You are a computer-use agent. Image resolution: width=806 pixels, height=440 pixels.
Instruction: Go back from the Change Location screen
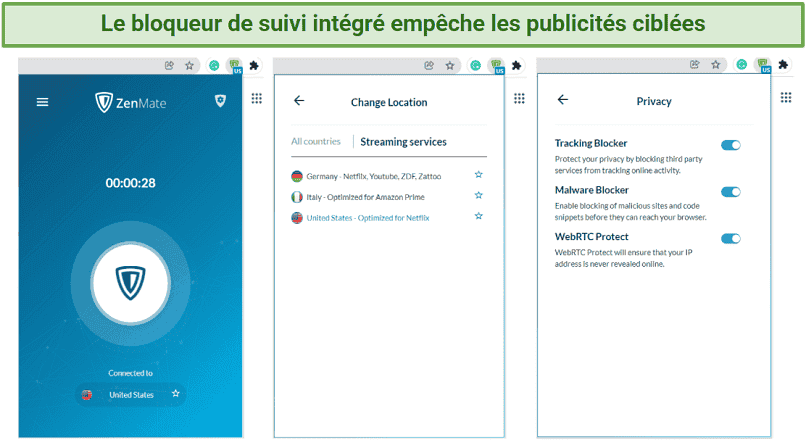(x=299, y=101)
